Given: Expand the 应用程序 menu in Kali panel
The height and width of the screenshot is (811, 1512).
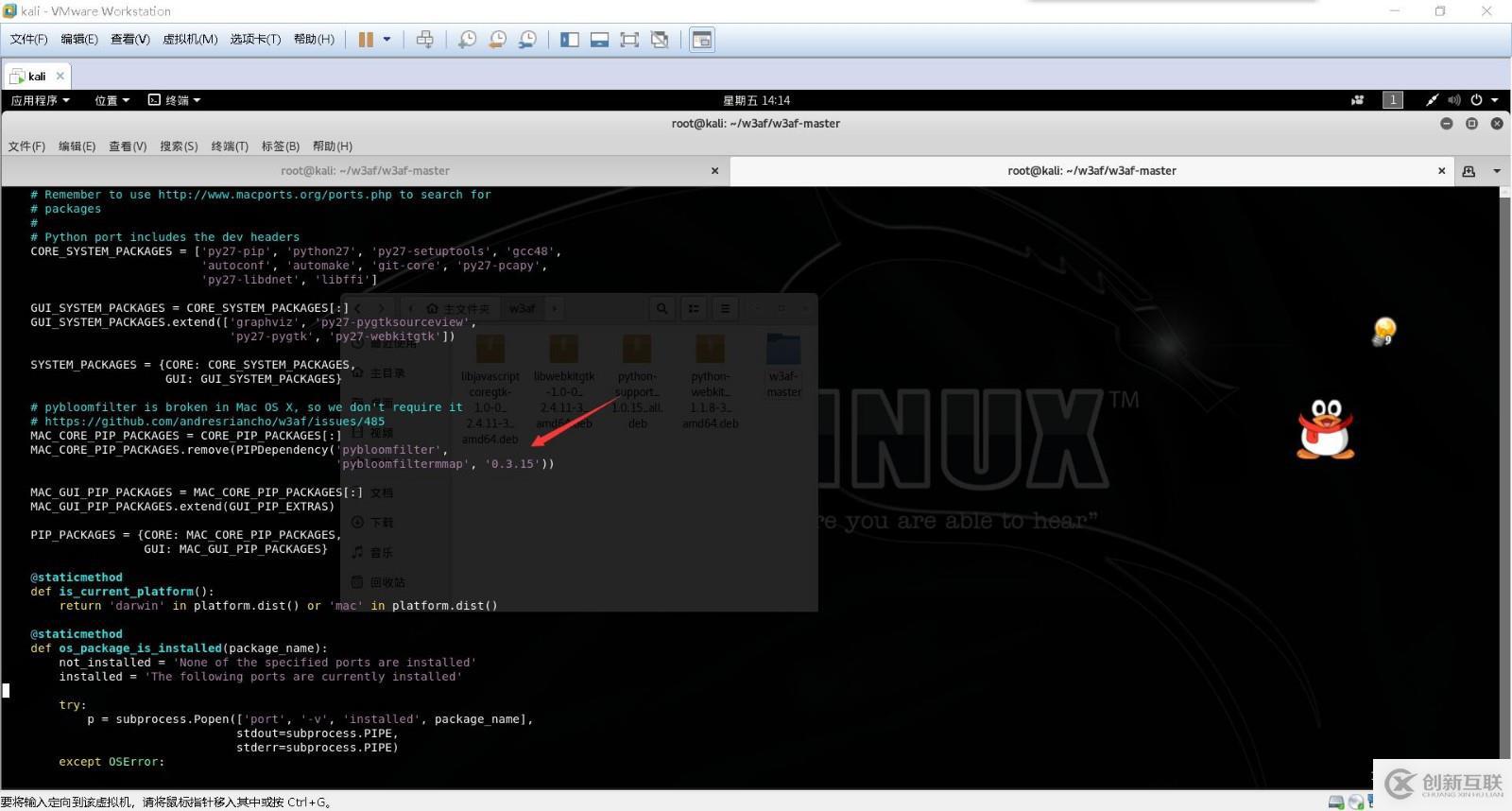Looking at the screenshot, I should coord(40,100).
